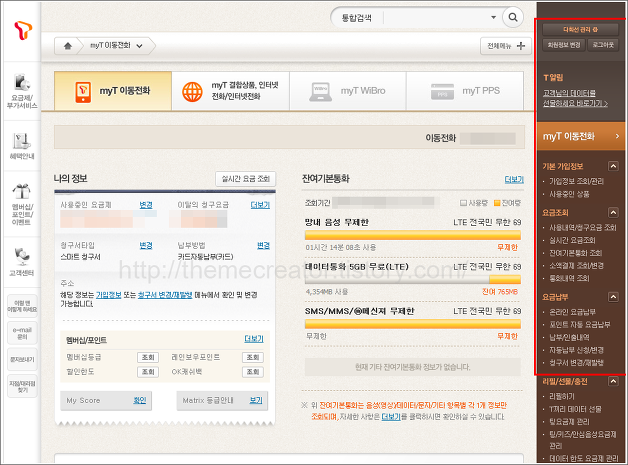The image size is (628, 465).
Task: Click the phone icon in myT 이동전화 tab
Action: (x=83, y=92)
